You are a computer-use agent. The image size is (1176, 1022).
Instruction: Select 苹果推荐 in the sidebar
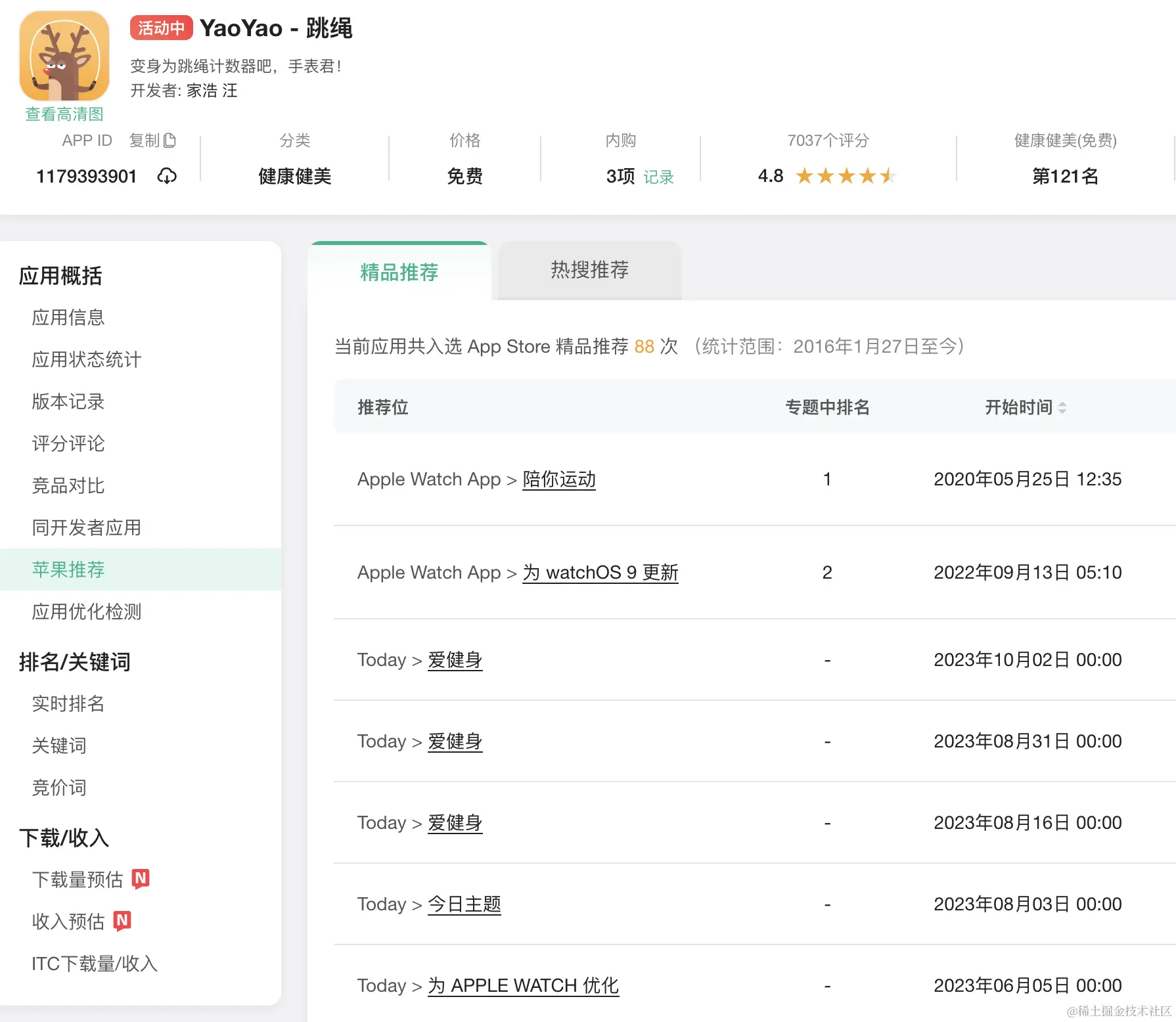click(x=141, y=569)
